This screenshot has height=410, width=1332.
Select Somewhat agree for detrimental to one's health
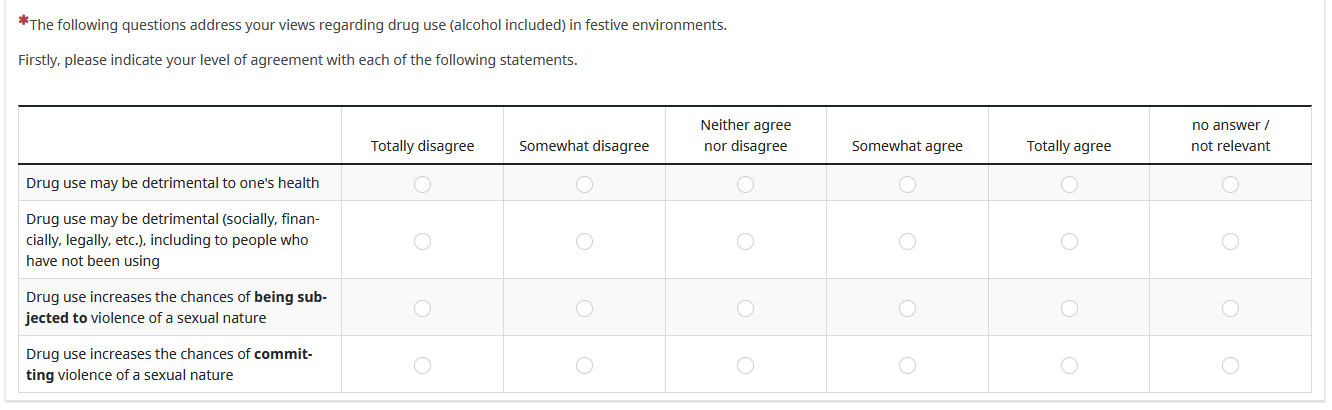907,184
